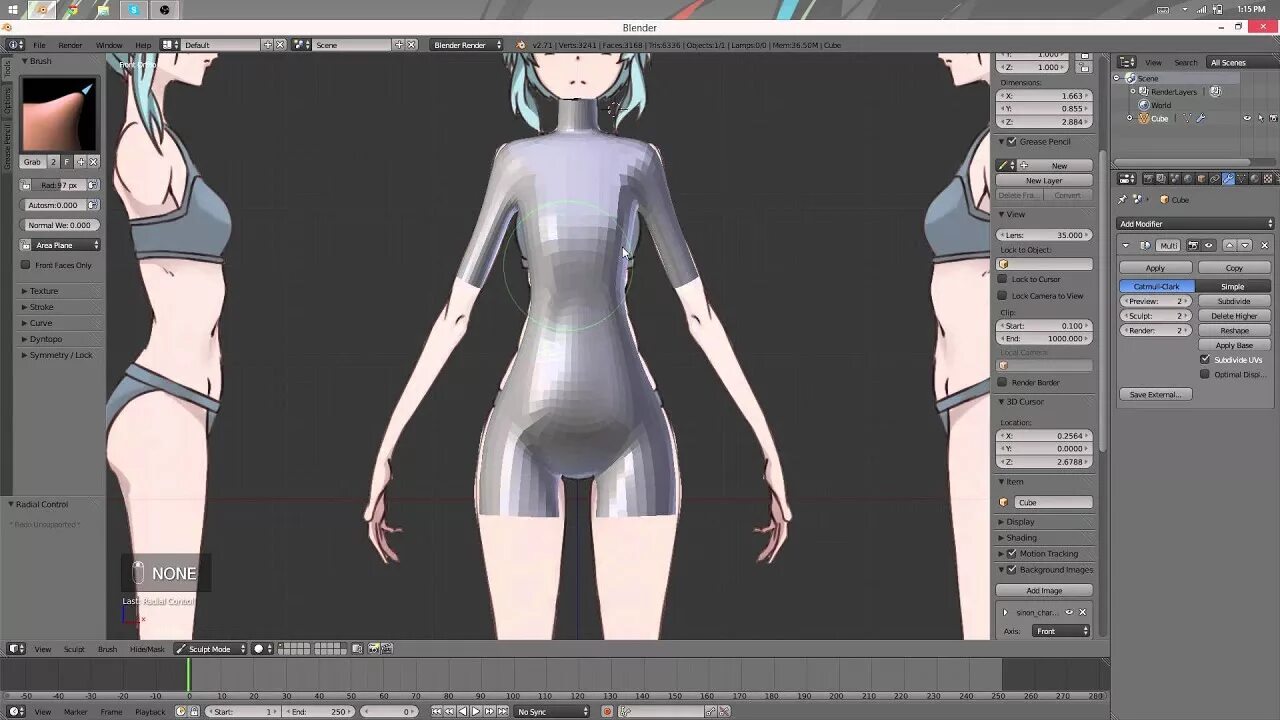Adjust the Normal Weight slider
Image resolution: width=1280 pixels, height=720 pixels.
pyautogui.click(x=59, y=225)
